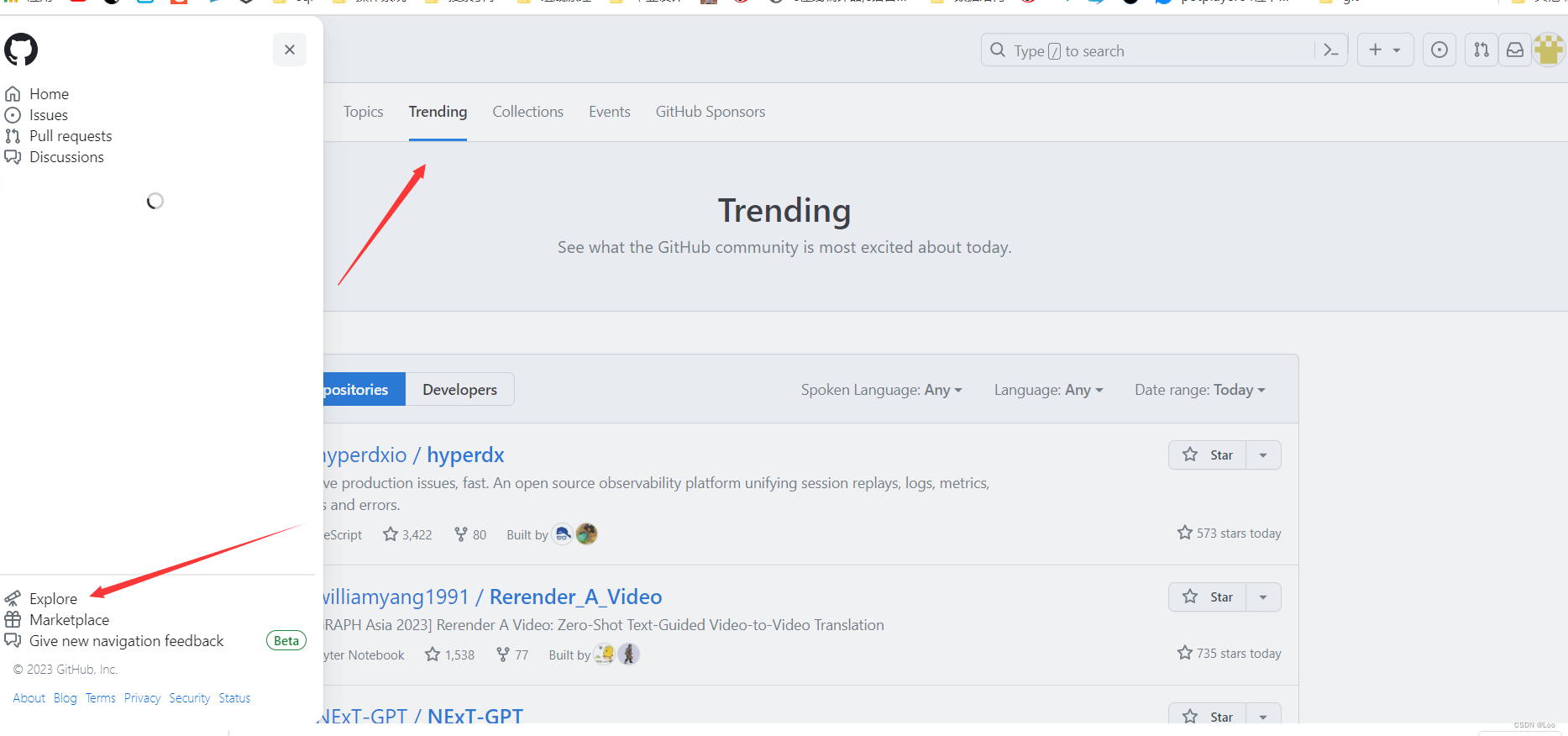This screenshot has width=1568, height=736.
Task: Expand the Language: Any filter
Action: pyautogui.click(x=1049, y=390)
